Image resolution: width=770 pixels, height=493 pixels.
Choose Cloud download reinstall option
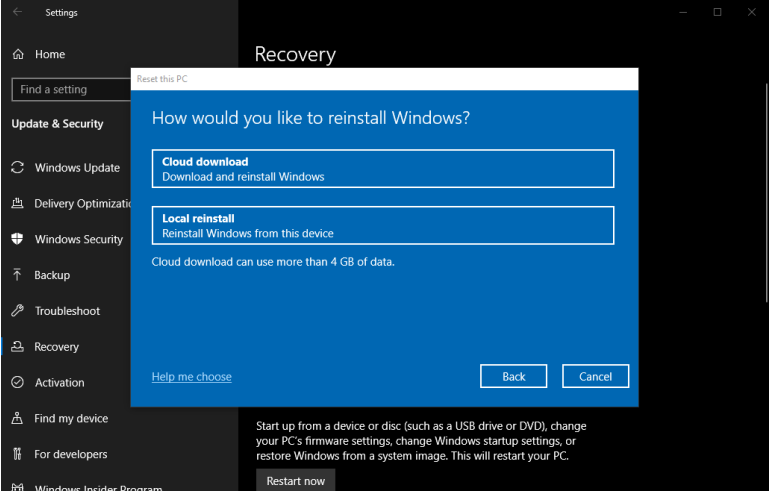tap(383, 169)
